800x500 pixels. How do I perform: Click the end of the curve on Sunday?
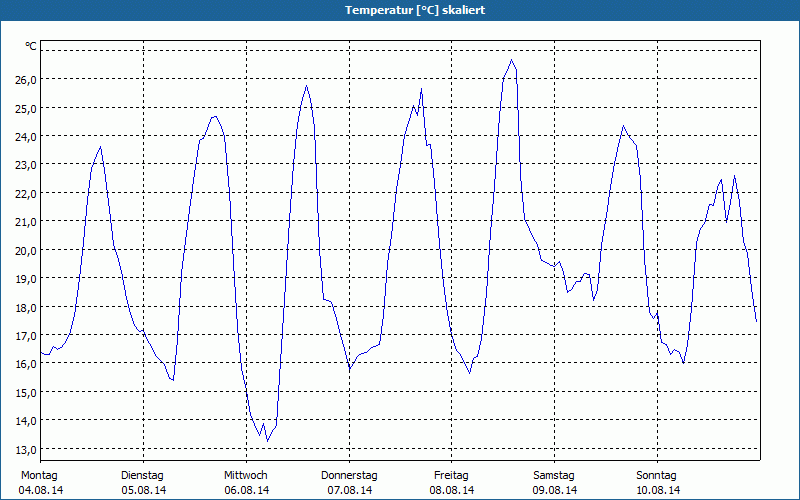pos(757,321)
